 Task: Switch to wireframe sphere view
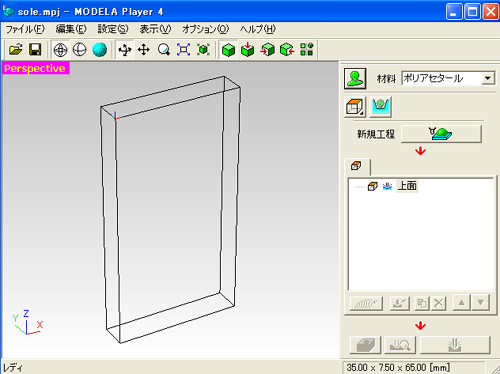60,50
